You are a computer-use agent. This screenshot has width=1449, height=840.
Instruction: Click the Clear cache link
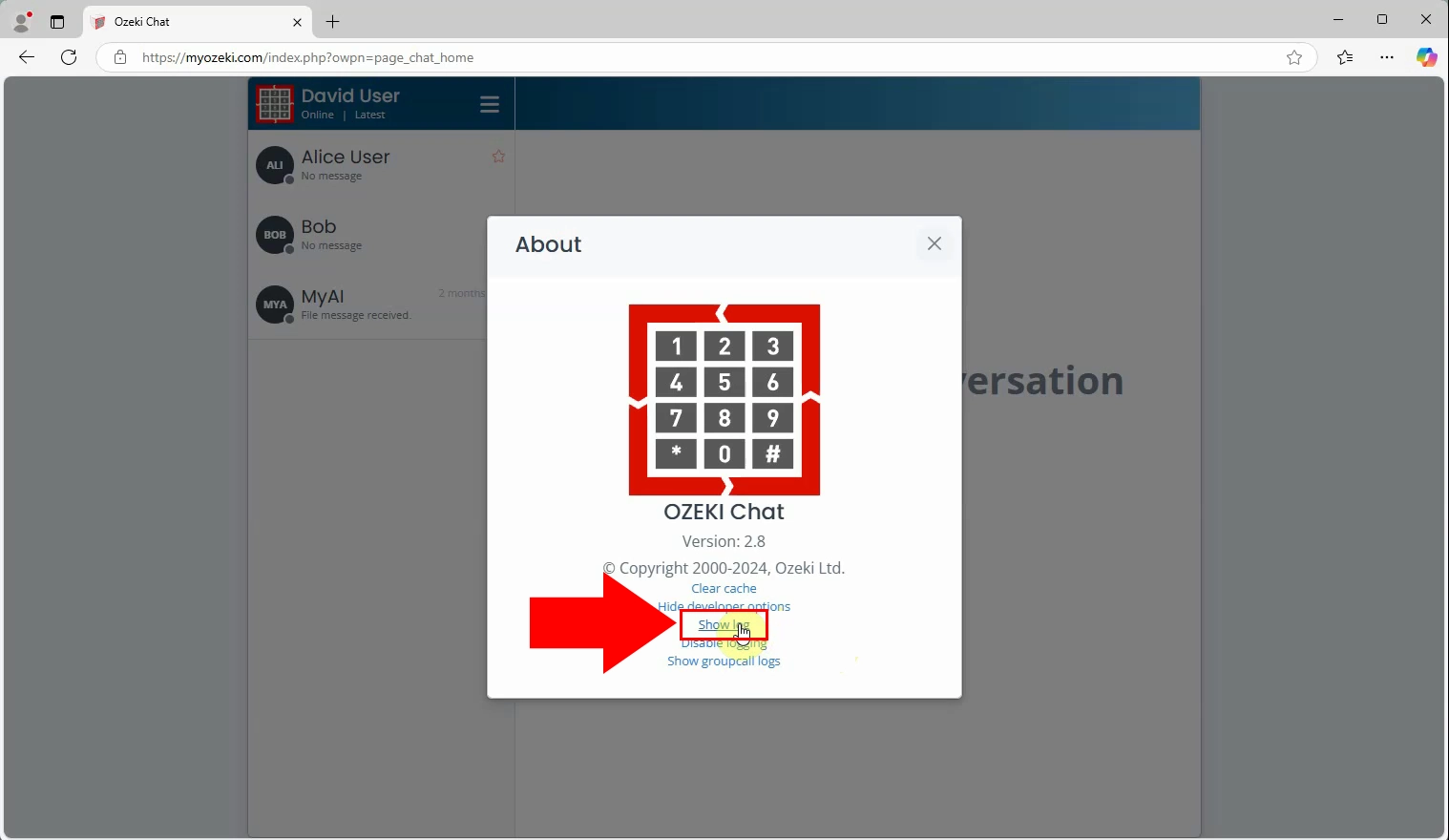724,589
